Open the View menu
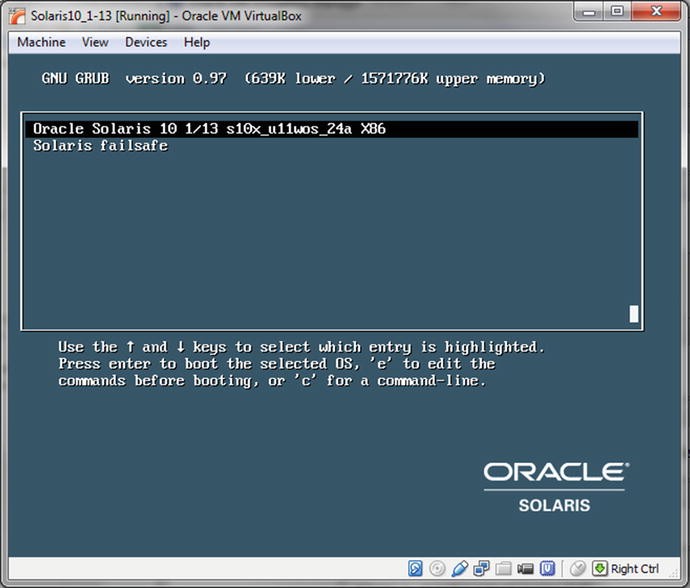This screenshot has height=588, width=690. pos(95,42)
